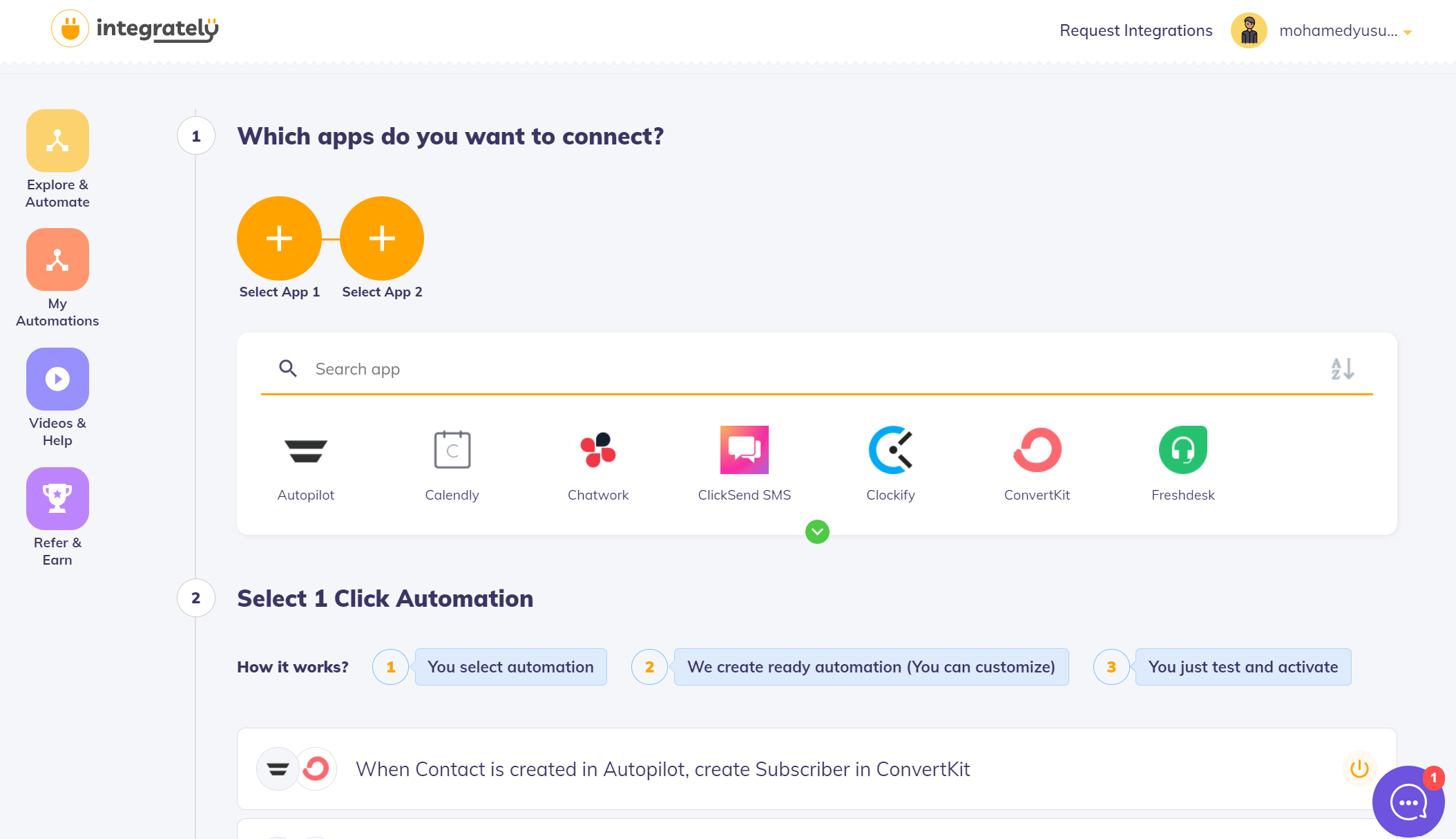Select the ClickSend SMS app icon

coord(744,451)
